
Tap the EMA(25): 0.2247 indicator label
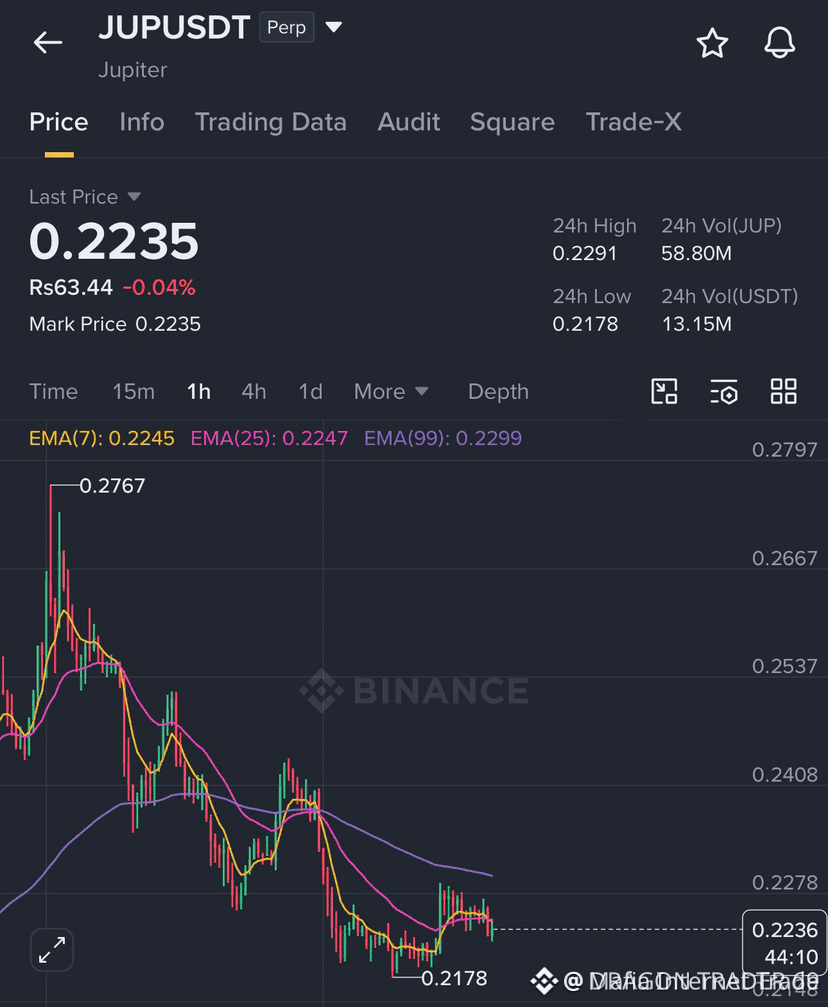[269, 439]
